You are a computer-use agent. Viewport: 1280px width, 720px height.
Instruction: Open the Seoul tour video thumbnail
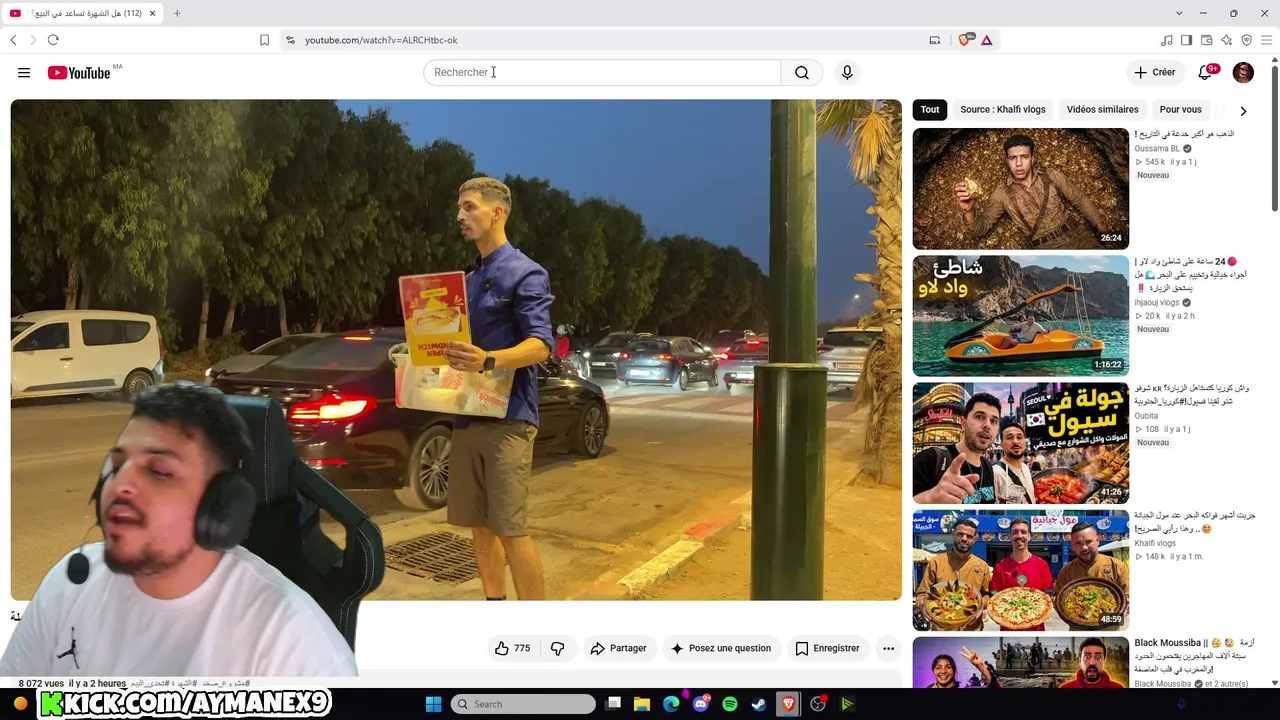(1020, 443)
